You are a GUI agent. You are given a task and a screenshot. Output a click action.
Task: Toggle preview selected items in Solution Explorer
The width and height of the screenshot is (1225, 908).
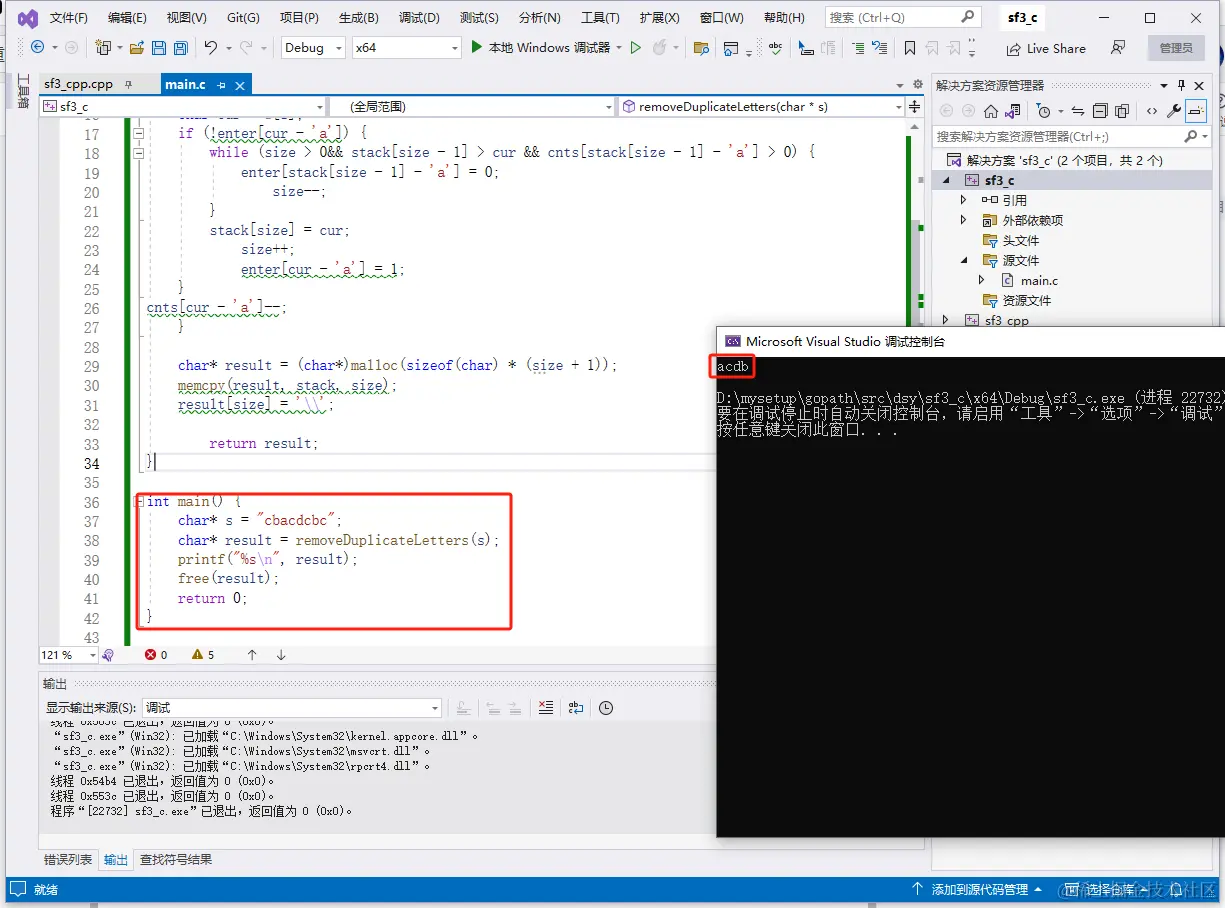point(1196,111)
